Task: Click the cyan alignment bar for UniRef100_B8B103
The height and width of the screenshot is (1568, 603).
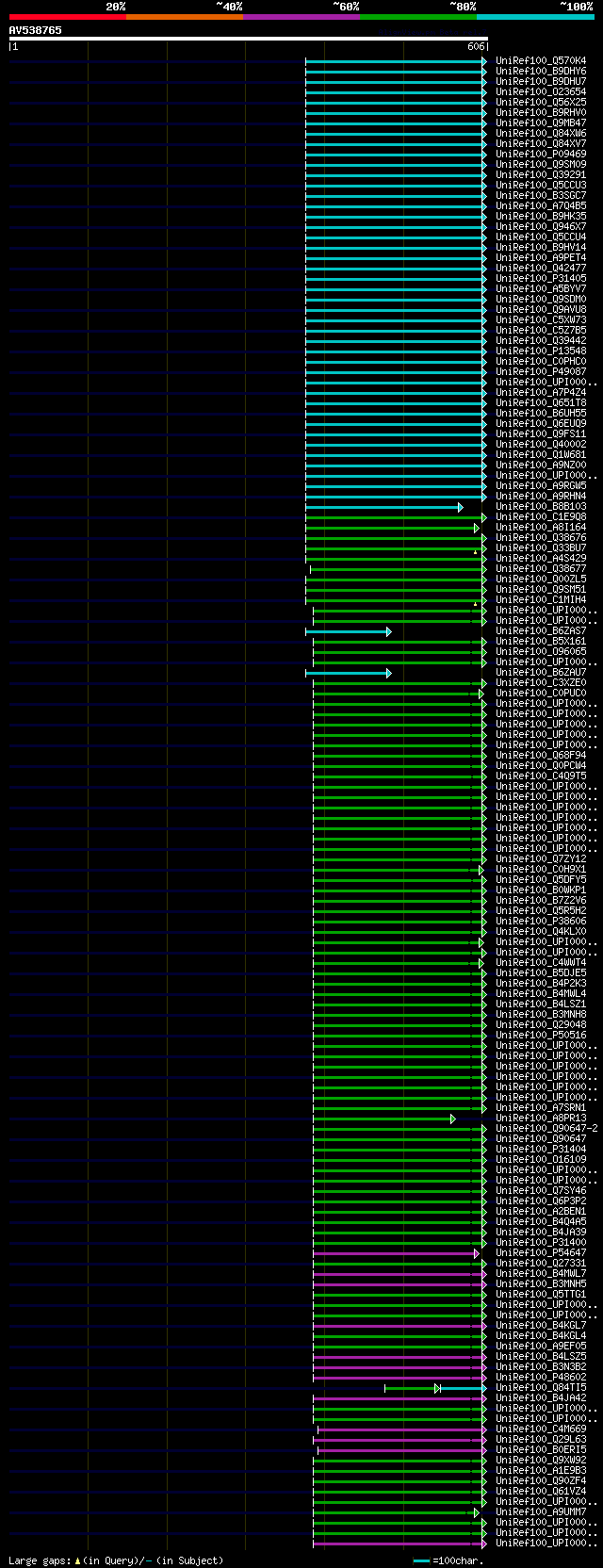Action: (x=383, y=507)
